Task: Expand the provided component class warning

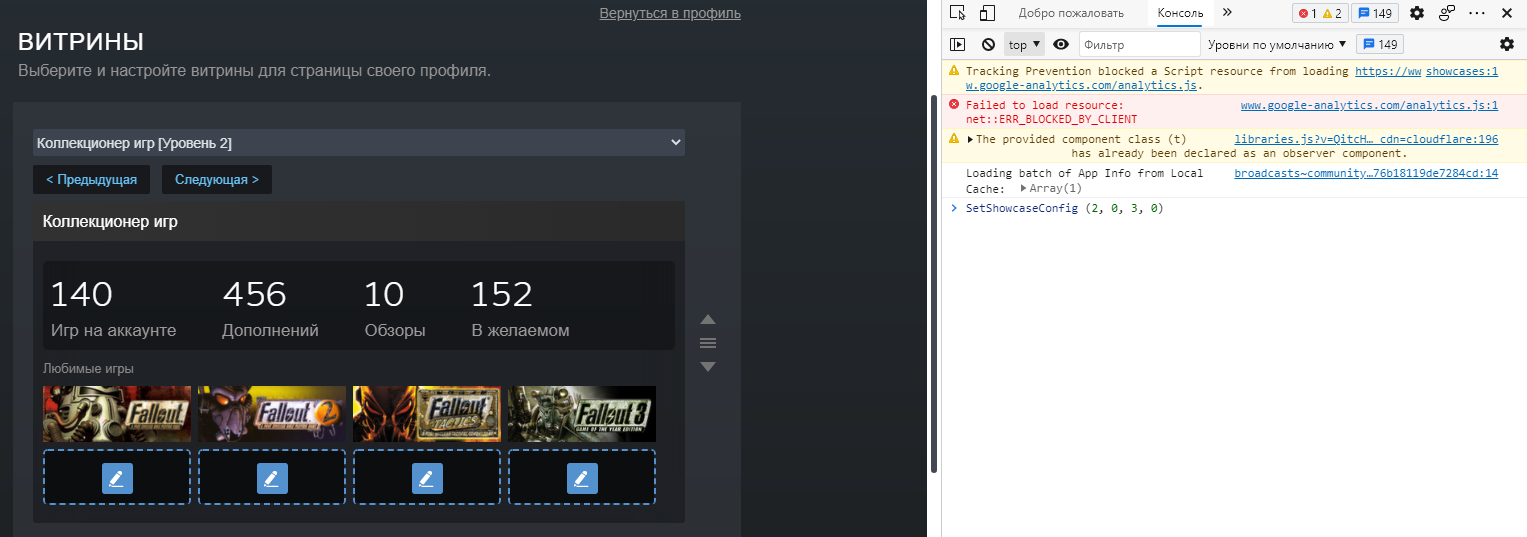Action: pyautogui.click(x=970, y=139)
